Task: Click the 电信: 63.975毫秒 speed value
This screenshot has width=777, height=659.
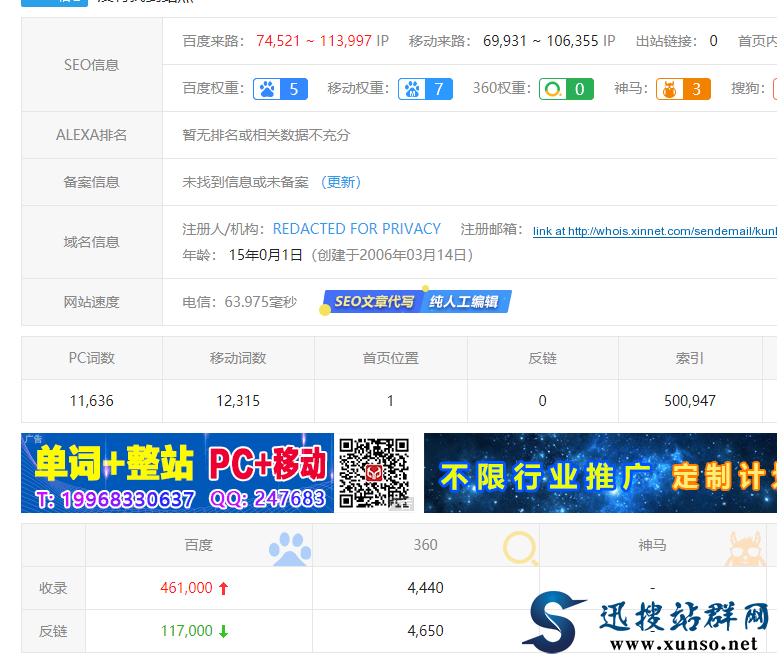Action: (x=240, y=302)
